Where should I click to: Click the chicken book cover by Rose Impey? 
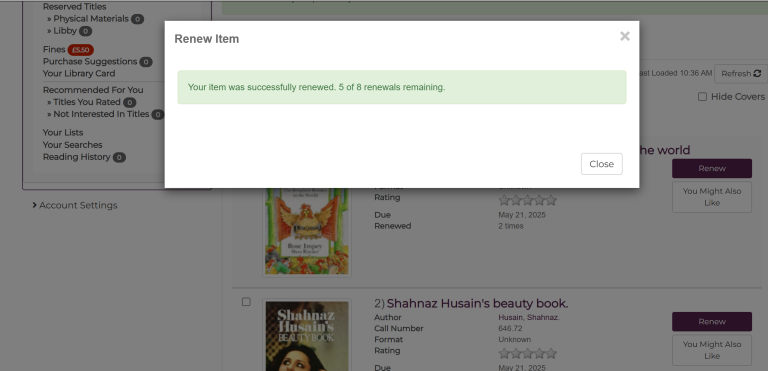[307, 230]
